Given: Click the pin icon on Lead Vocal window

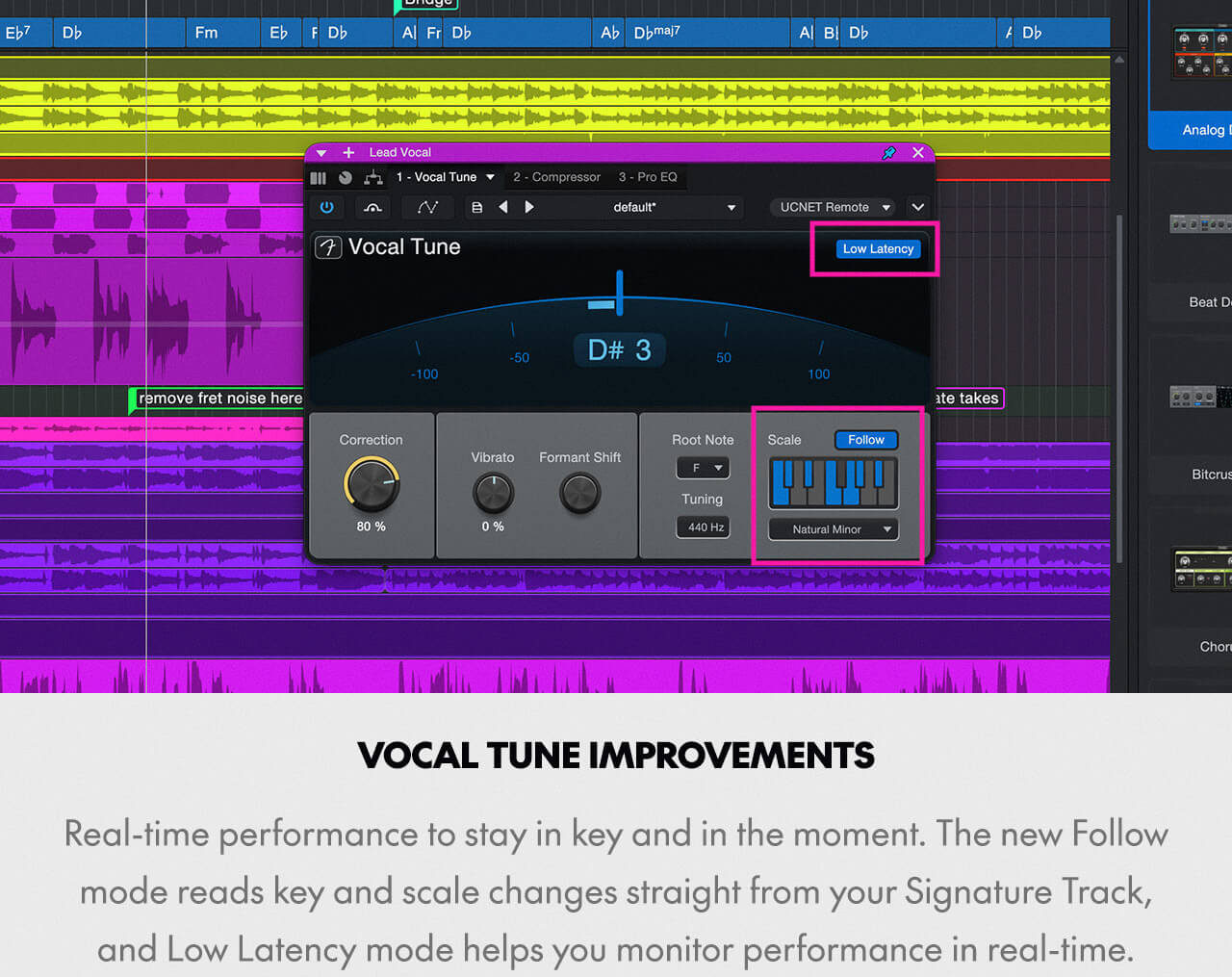Looking at the screenshot, I should (889, 153).
